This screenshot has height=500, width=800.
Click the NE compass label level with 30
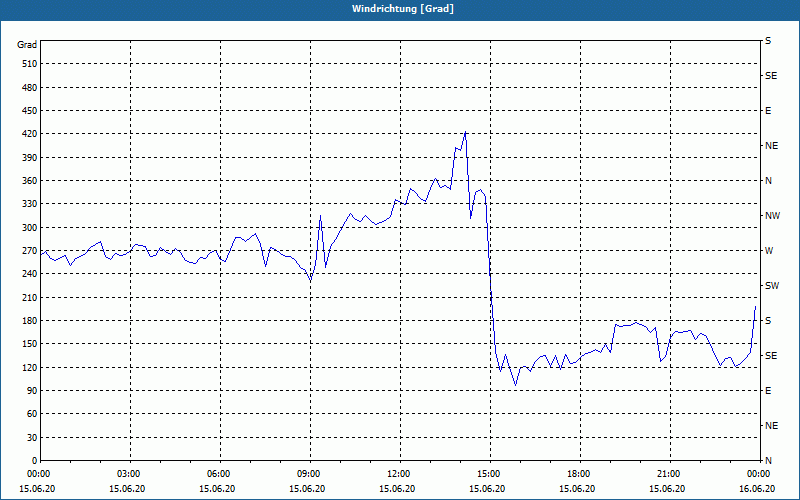pyautogui.click(x=771, y=426)
